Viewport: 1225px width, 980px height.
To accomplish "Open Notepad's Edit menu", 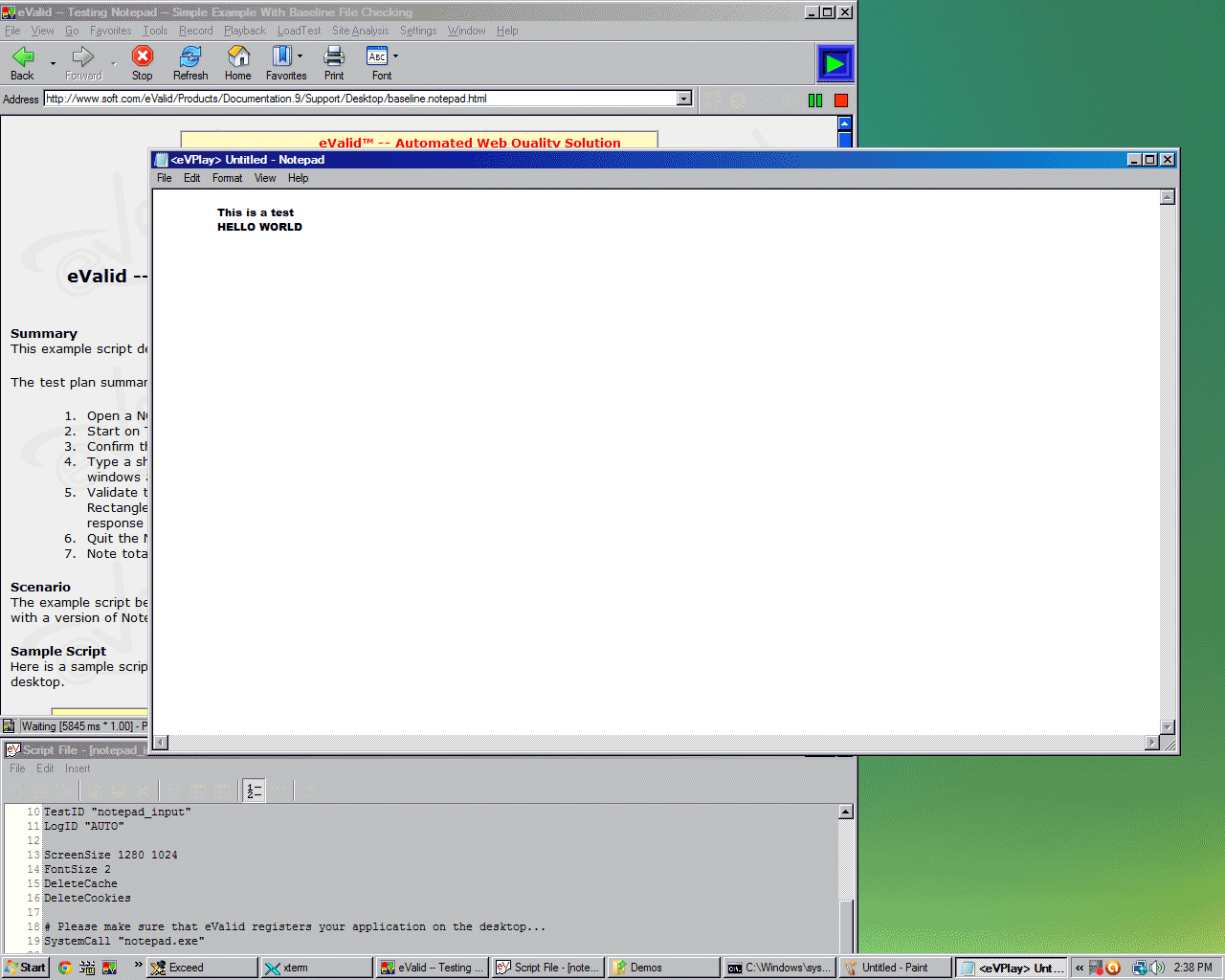I will [191, 178].
